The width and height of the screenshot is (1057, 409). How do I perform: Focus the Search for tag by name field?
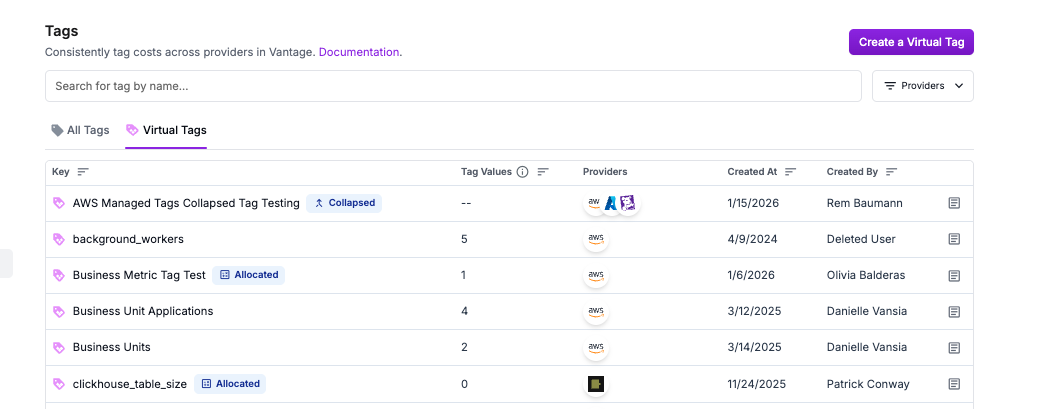click(453, 86)
